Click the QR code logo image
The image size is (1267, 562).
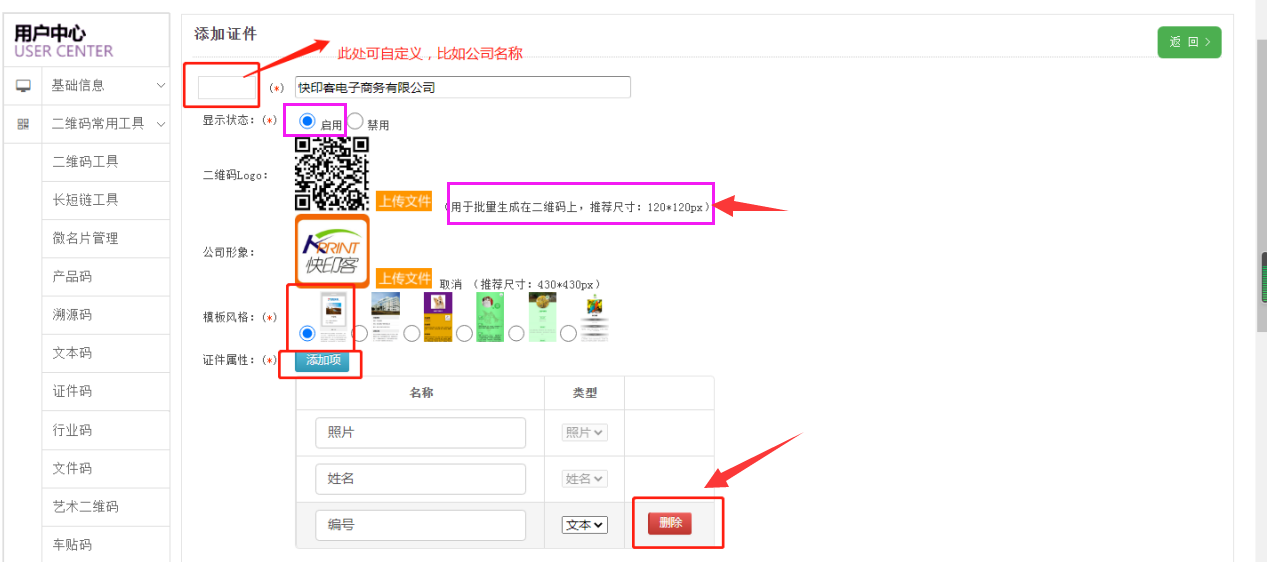click(x=332, y=172)
